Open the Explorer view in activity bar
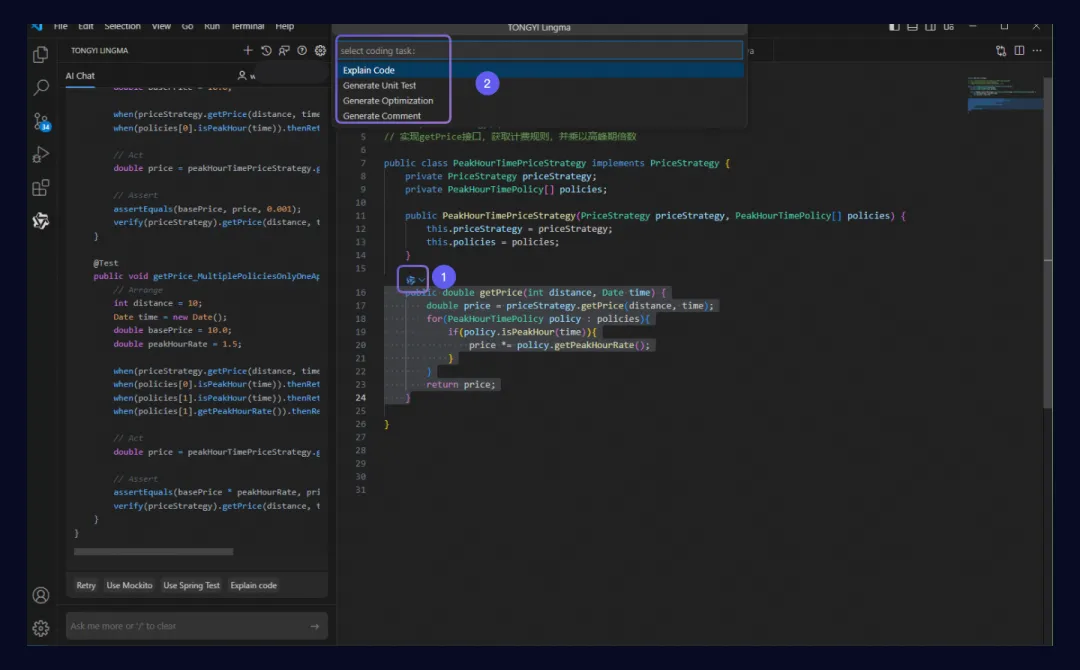This screenshot has height=670, width=1080. 41,54
